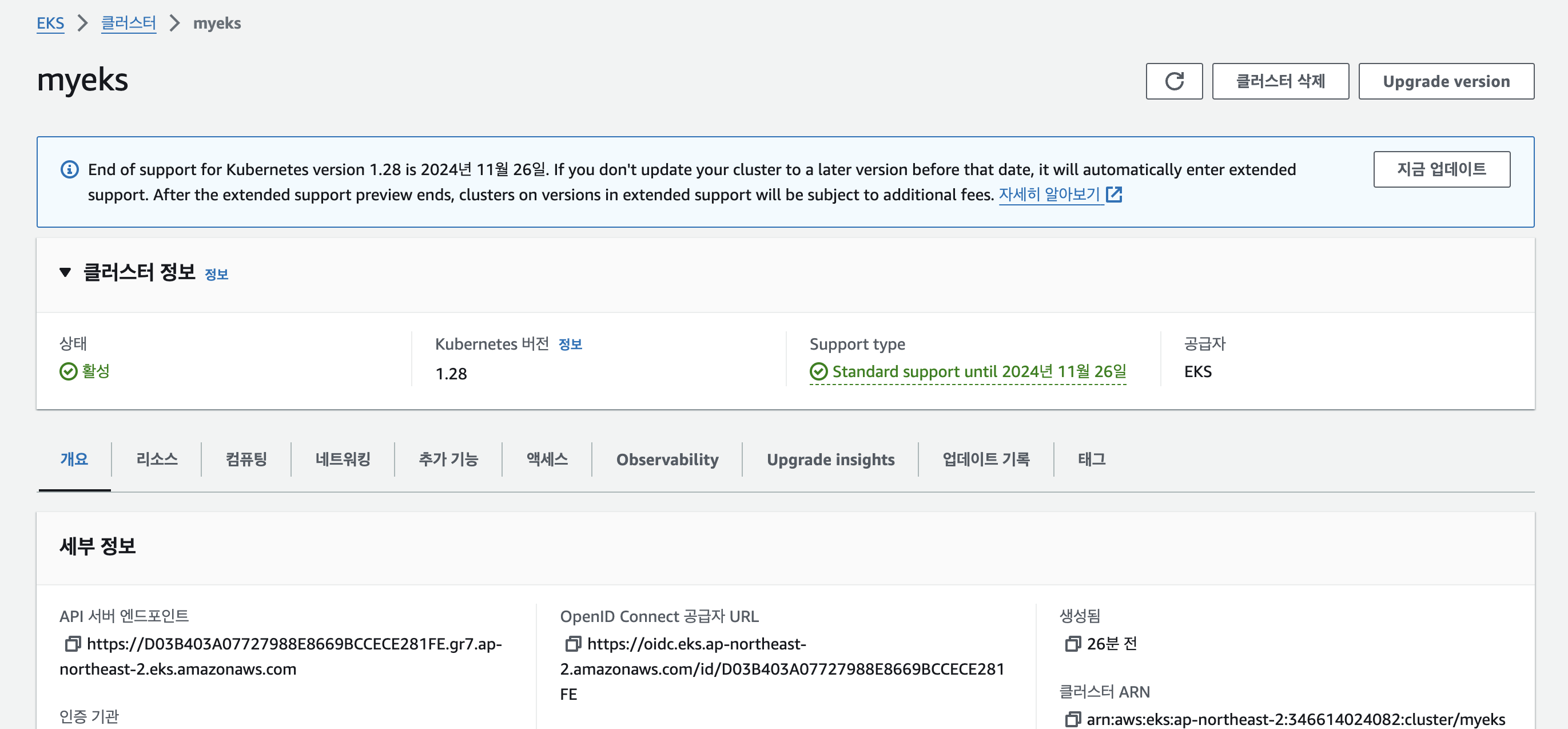Copy the cluster ARN value

1073,719
